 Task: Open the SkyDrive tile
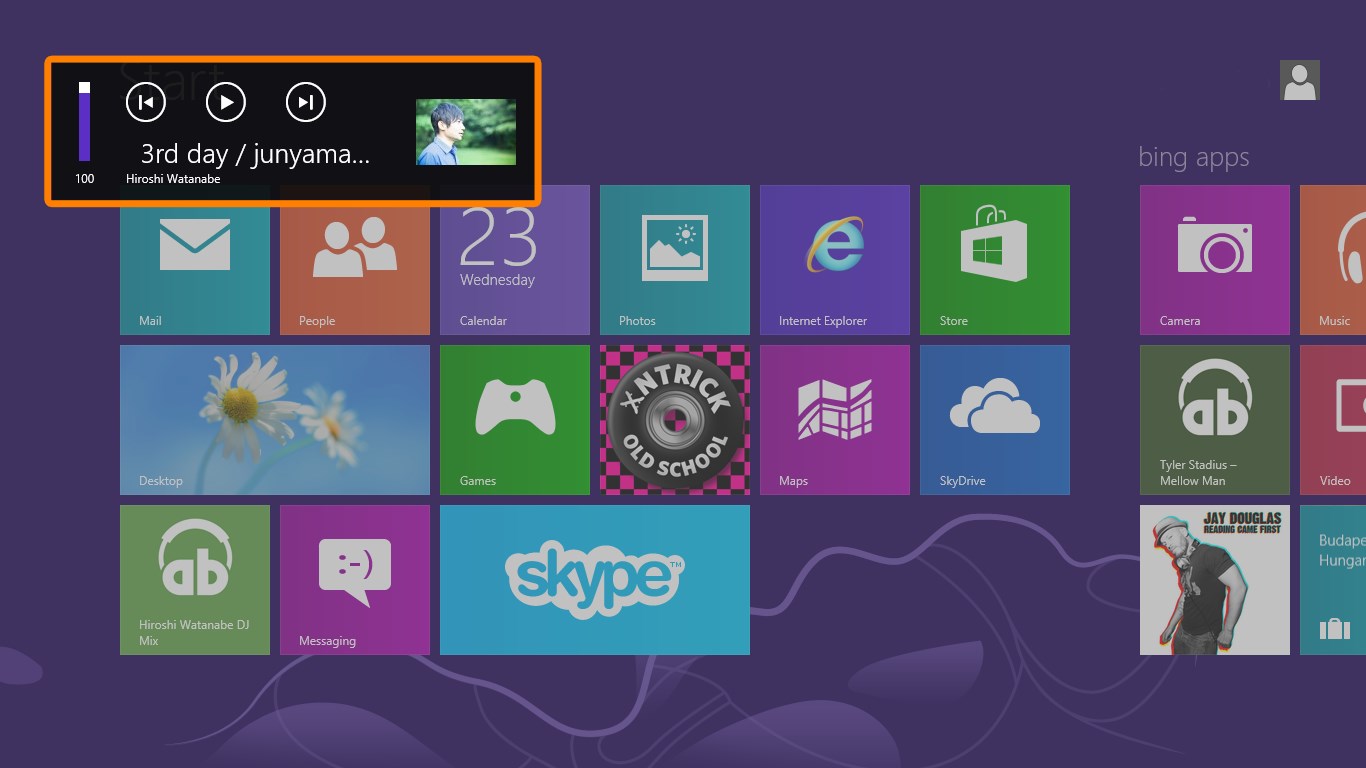pos(995,420)
